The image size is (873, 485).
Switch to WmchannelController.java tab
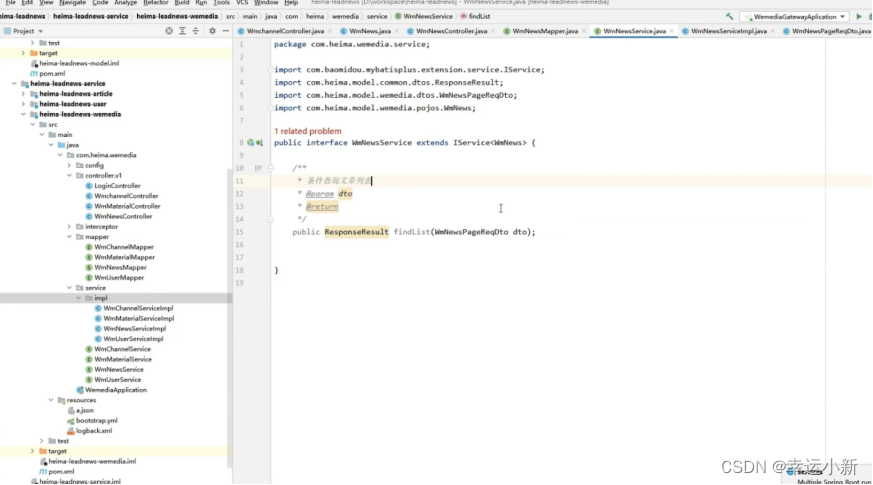click(285, 31)
